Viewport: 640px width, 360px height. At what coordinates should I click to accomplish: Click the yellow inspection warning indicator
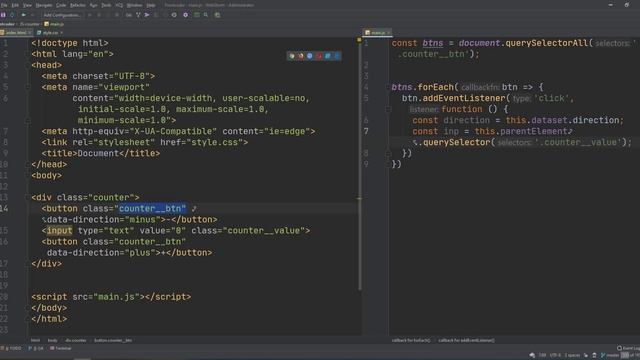(359, 40)
